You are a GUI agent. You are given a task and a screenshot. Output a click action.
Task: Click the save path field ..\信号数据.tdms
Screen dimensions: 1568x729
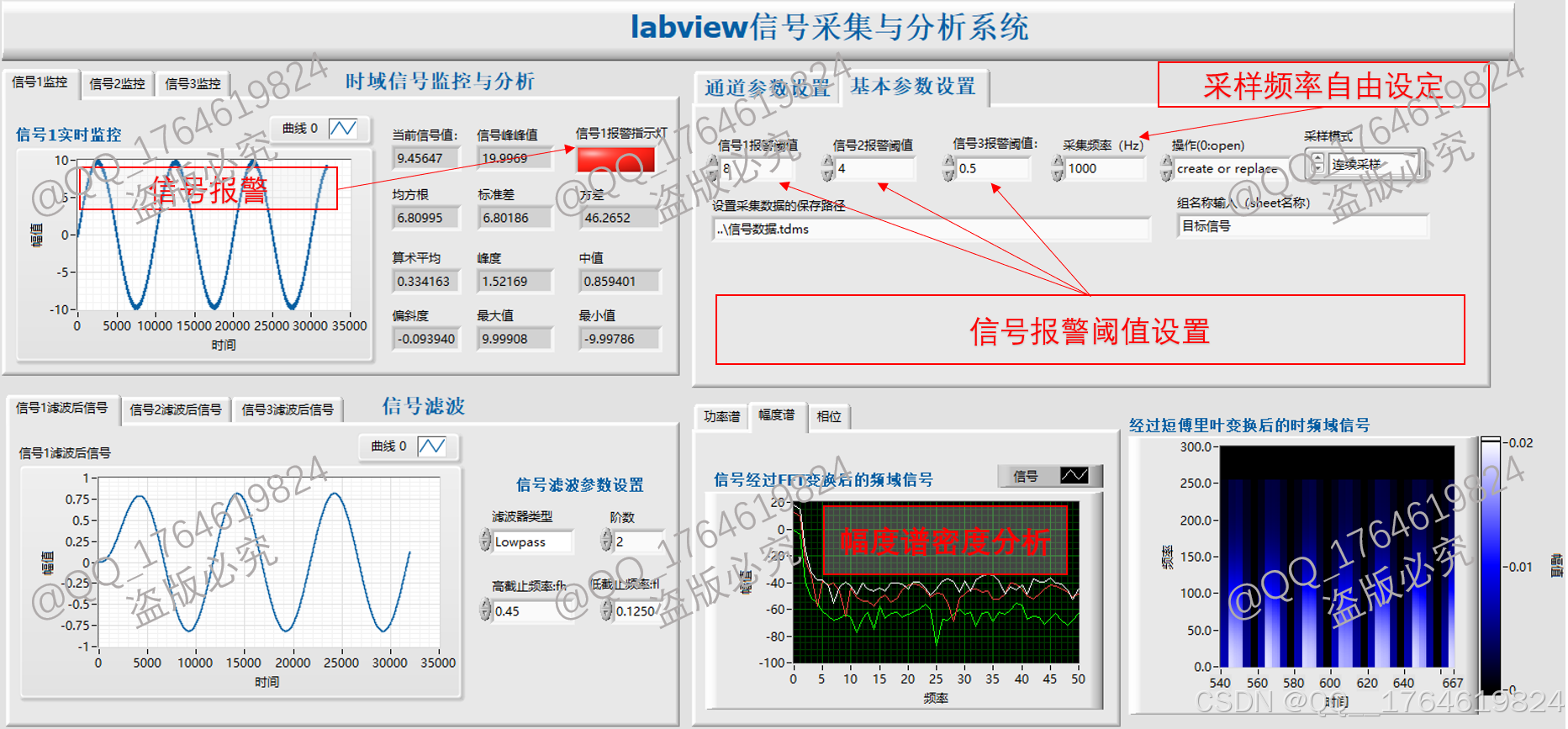tap(932, 229)
